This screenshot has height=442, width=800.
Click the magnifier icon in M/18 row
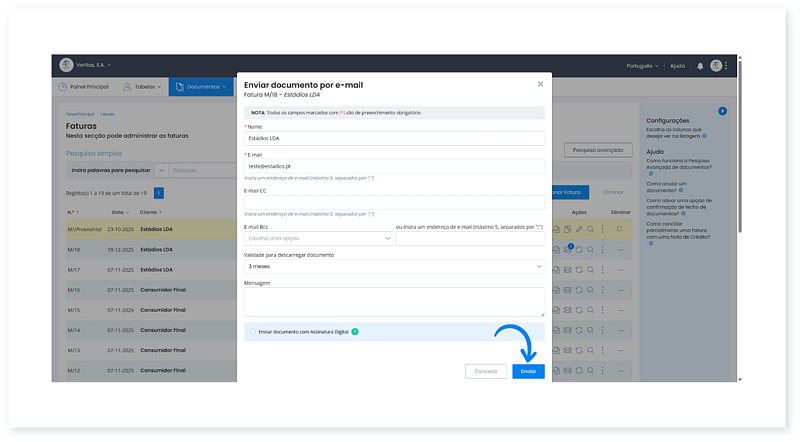point(590,250)
